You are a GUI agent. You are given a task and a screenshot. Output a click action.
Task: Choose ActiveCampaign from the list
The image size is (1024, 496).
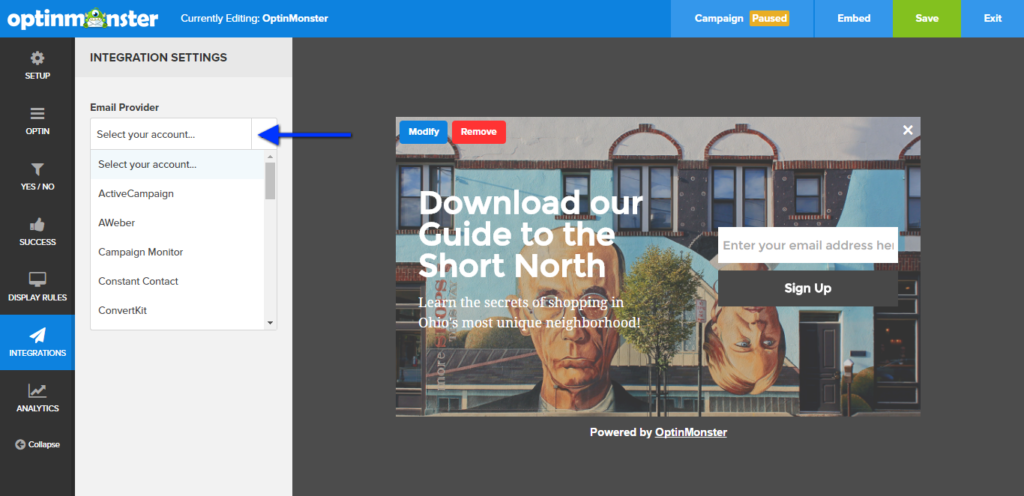177,194
